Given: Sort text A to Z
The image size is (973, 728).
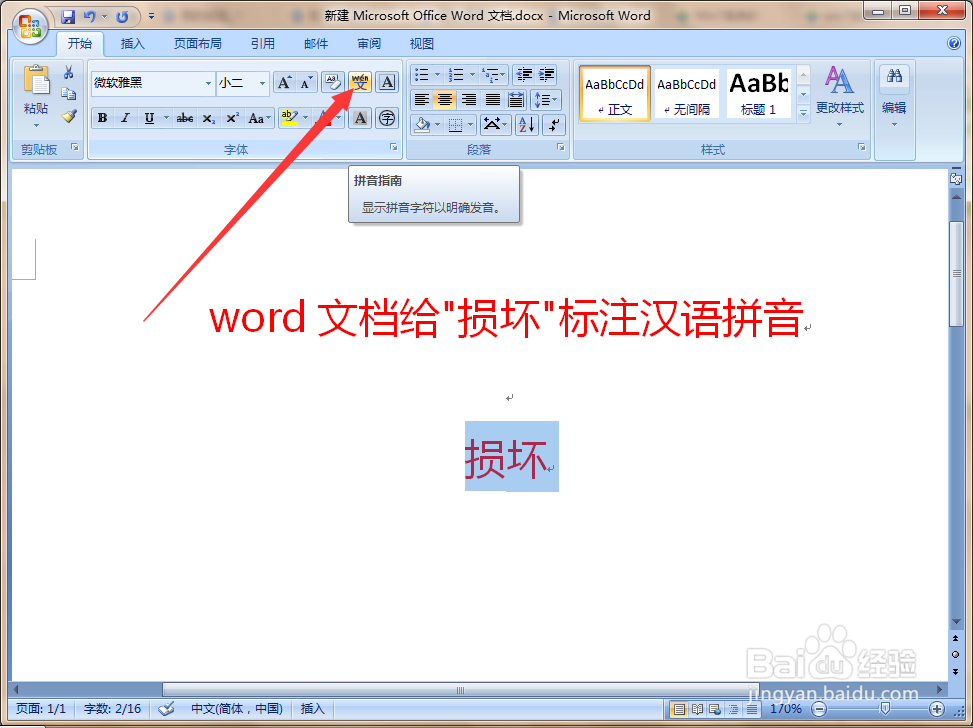Looking at the screenshot, I should pyautogui.click(x=526, y=125).
